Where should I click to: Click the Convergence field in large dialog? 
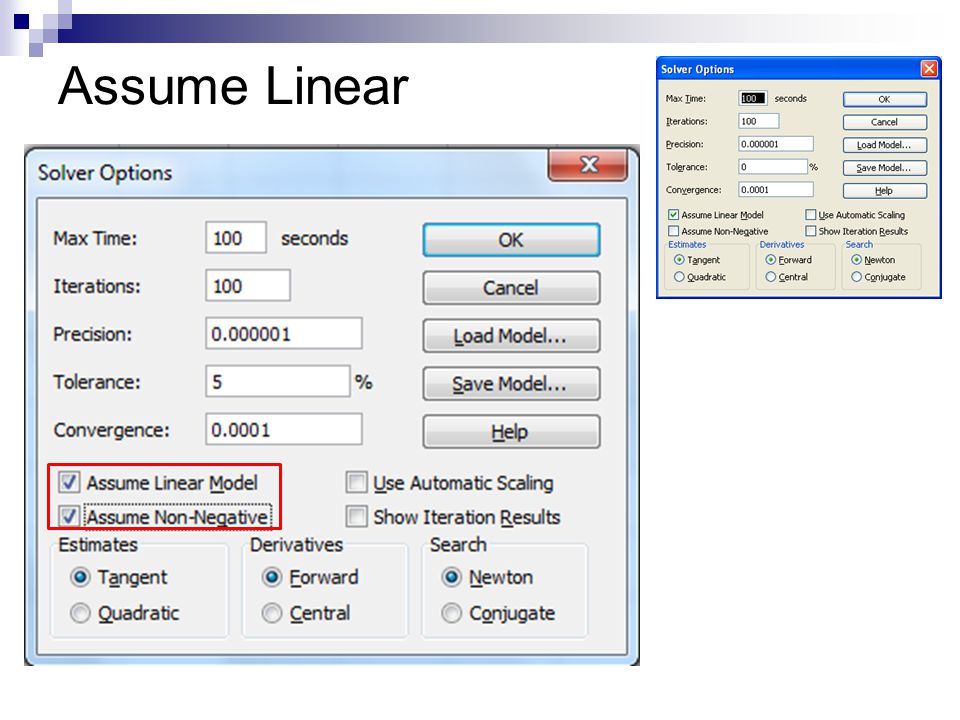click(x=283, y=429)
